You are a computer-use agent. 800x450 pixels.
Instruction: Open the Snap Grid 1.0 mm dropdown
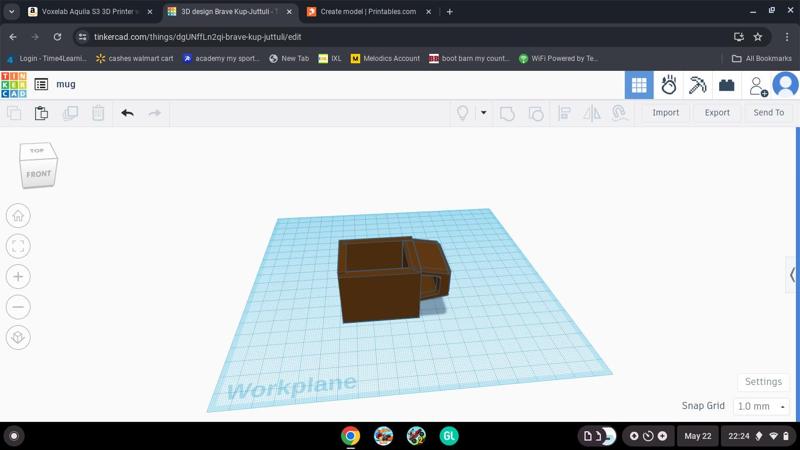coord(761,407)
